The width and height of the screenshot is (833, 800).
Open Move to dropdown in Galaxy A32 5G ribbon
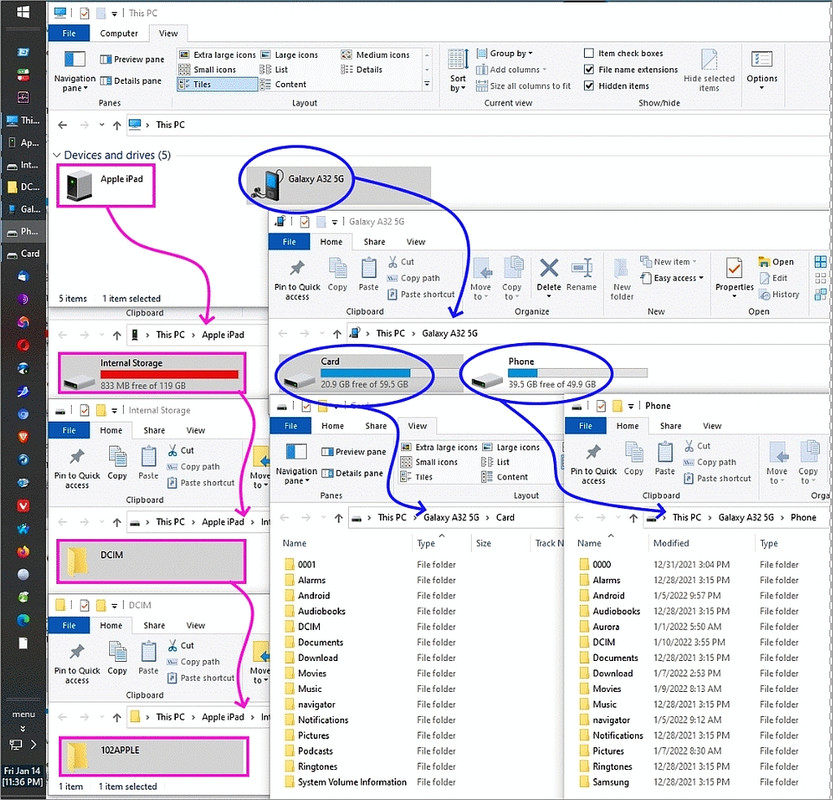tap(481, 279)
